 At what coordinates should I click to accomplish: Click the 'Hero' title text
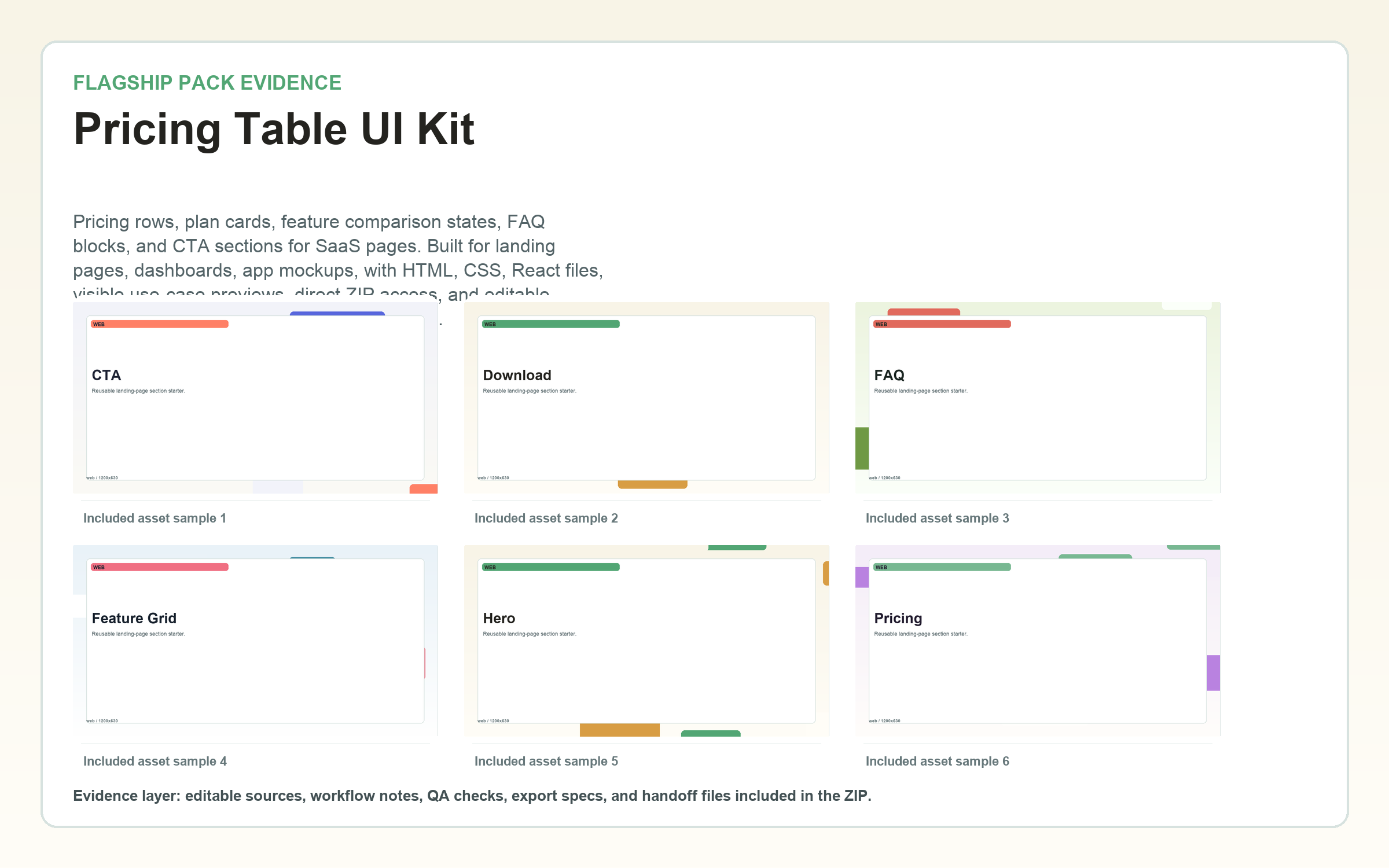coord(499,619)
